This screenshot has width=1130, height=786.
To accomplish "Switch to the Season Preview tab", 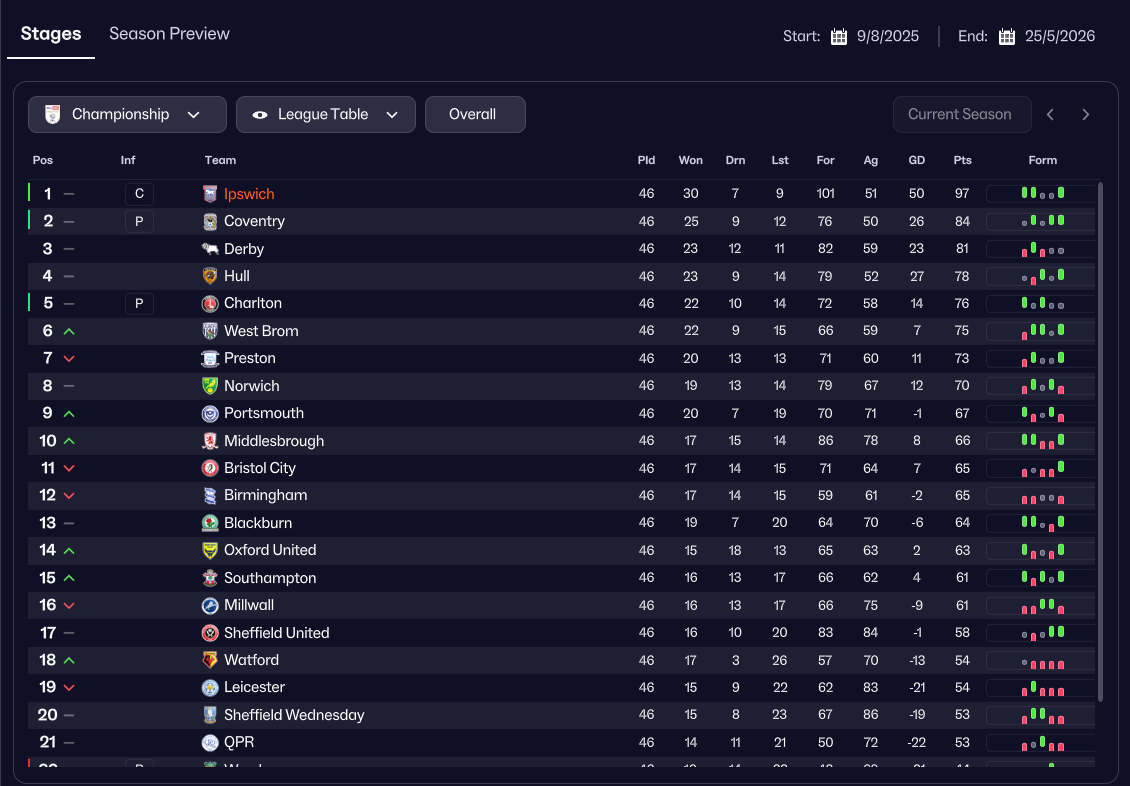I will point(169,34).
